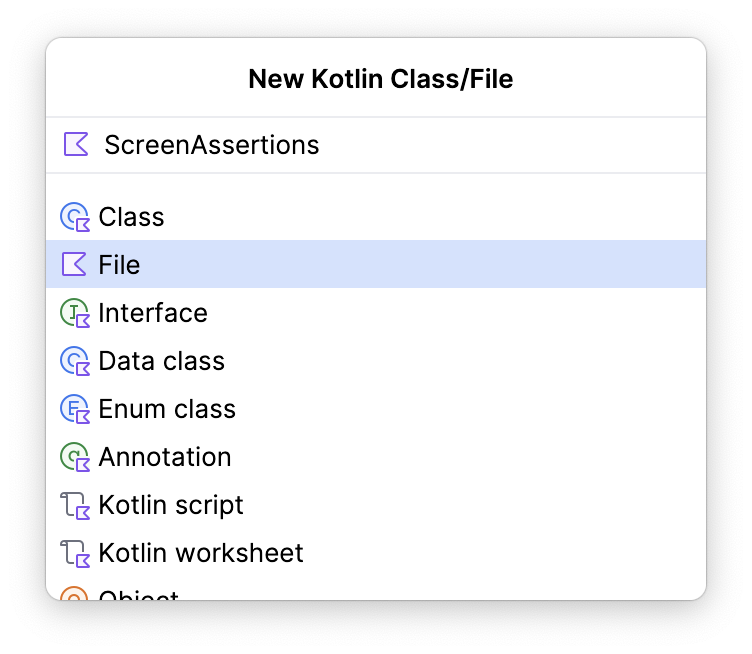Pick Interface as the Kotlin type
752x654 pixels.
[153, 313]
